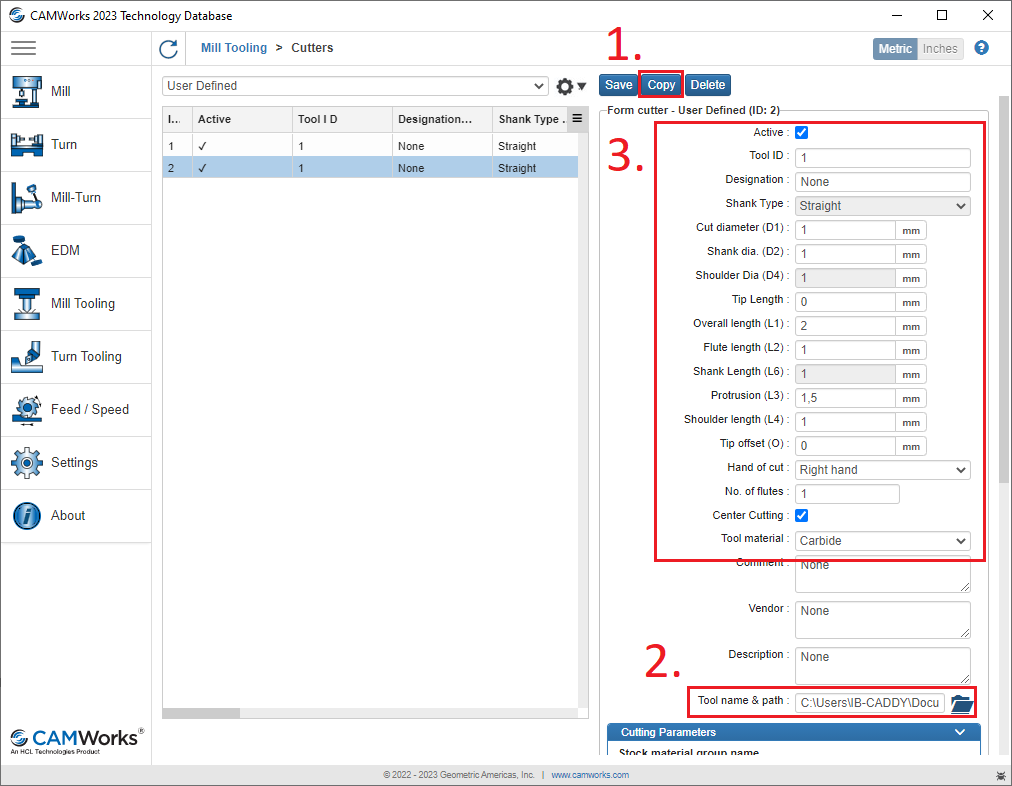Click the Tool name & path field
Screen dimensions: 1012x786
tap(869, 703)
